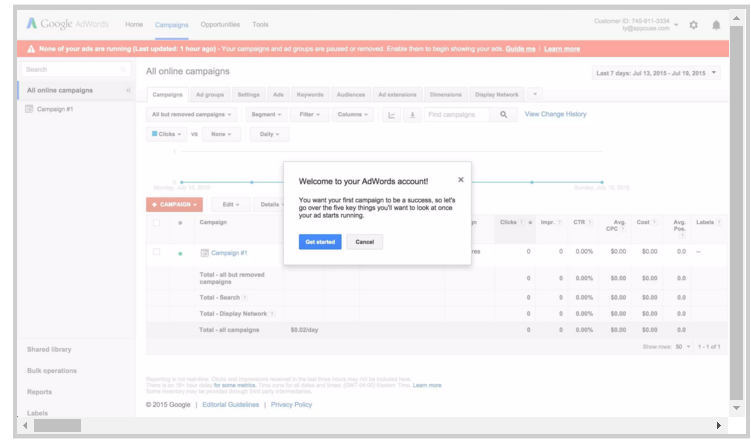Click the Campaign #1 icon in sidebar

pyautogui.click(x=30, y=108)
